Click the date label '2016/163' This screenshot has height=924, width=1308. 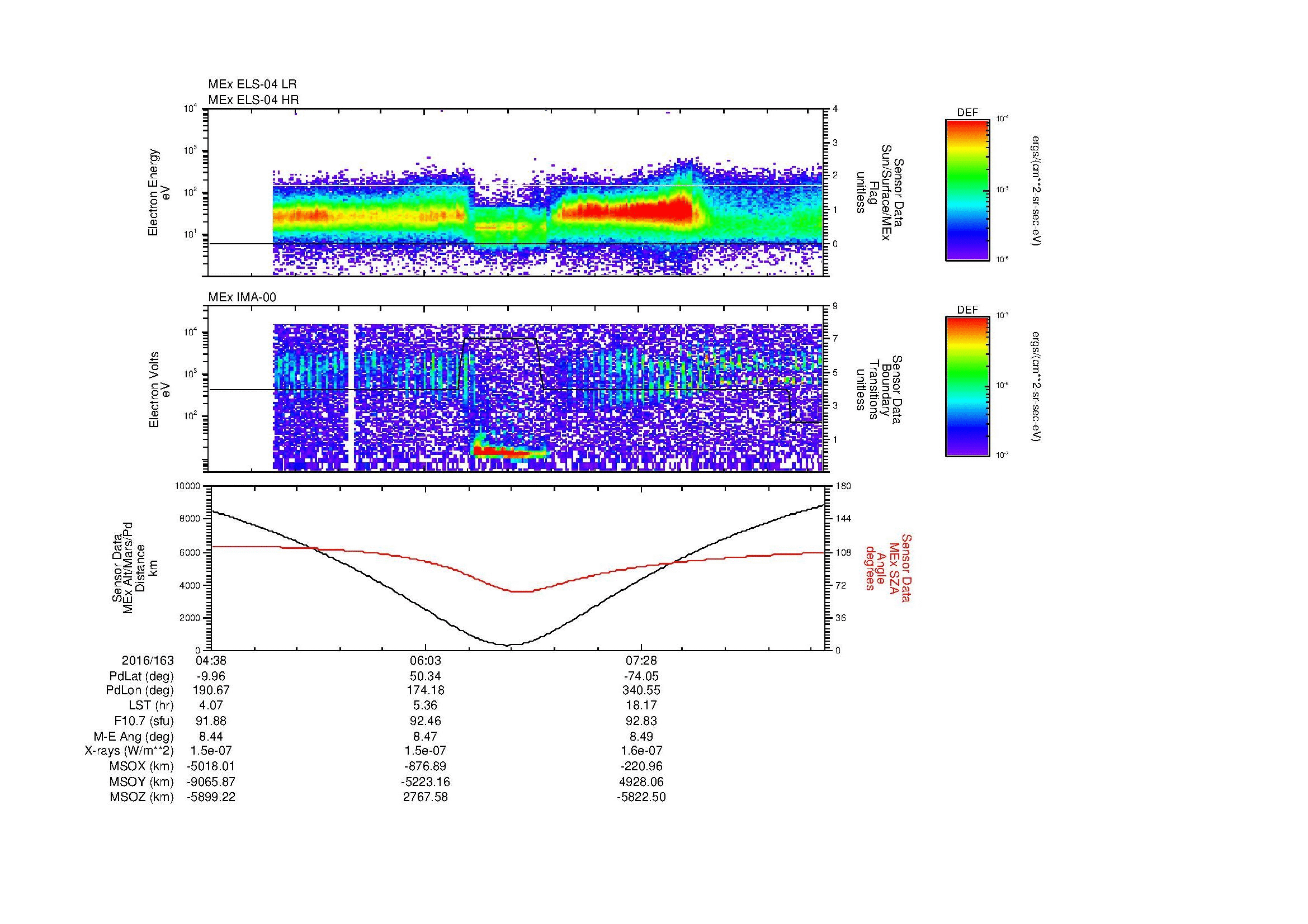point(148,660)
